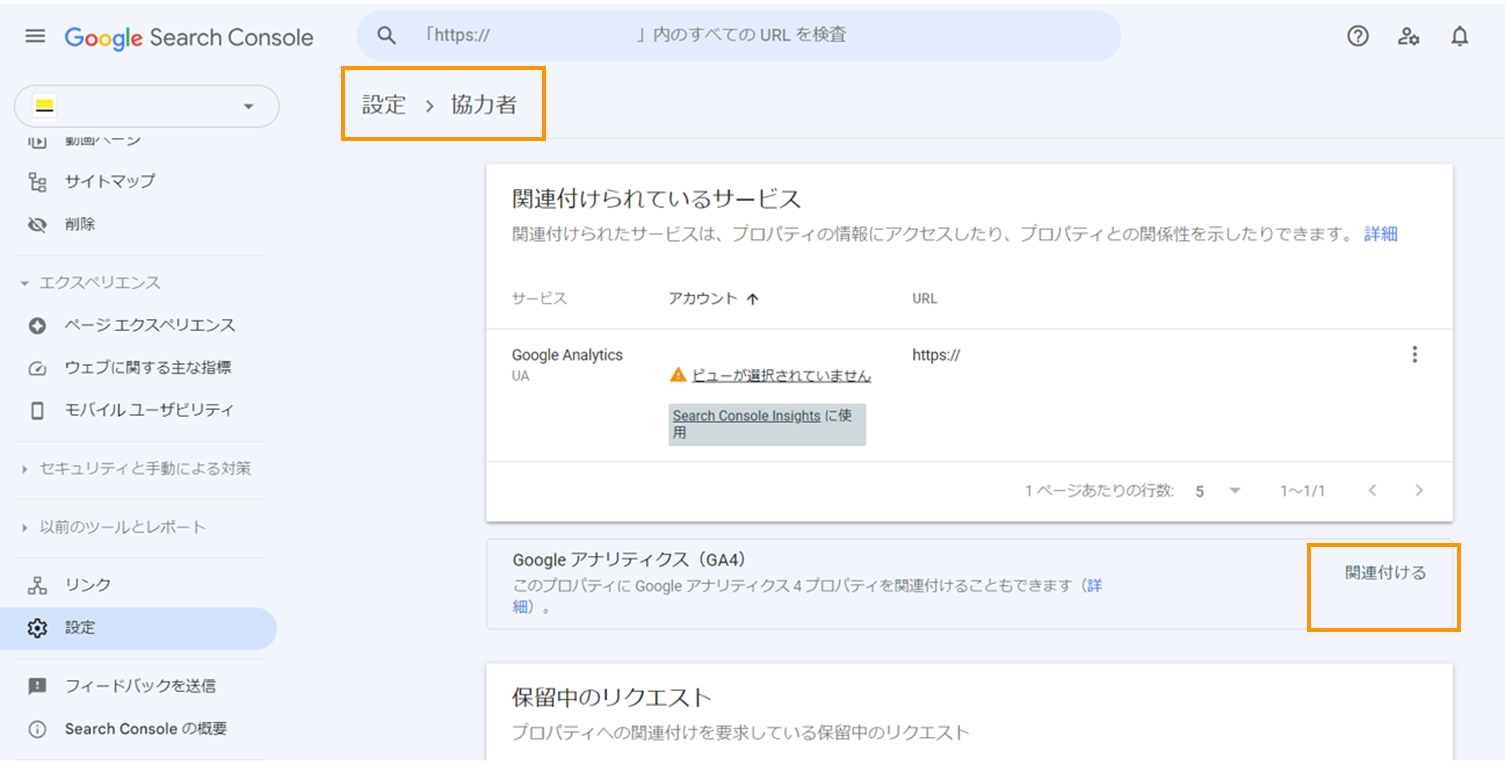Viewport: 1505px width, 765px height.
Task: Open the hamburger main menu
Action: click(35, 37)
